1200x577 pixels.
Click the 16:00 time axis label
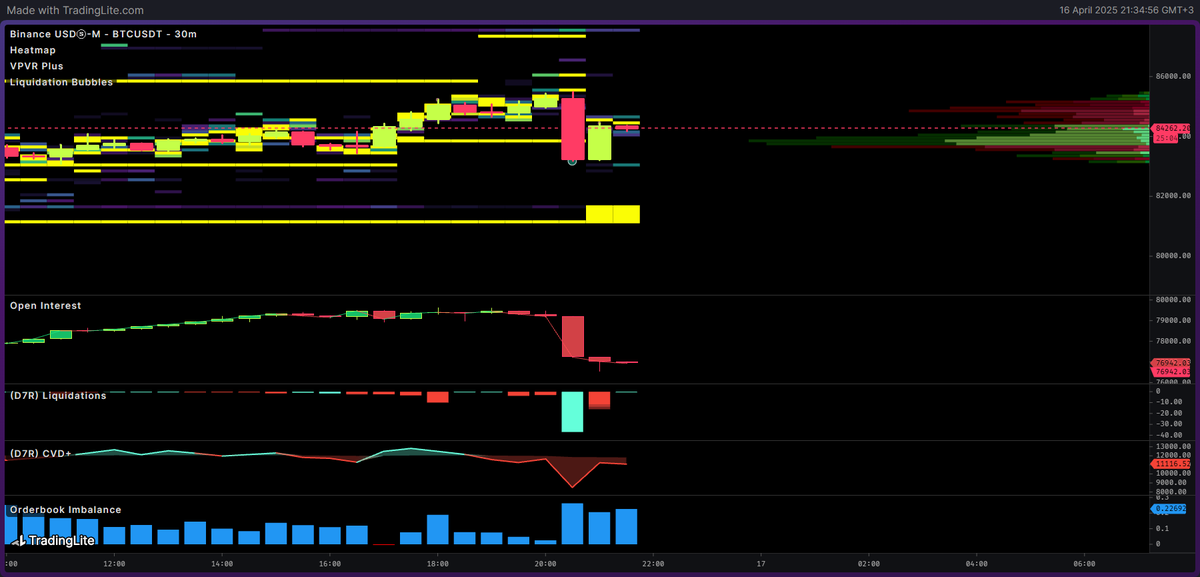click(x=330, y=563)
